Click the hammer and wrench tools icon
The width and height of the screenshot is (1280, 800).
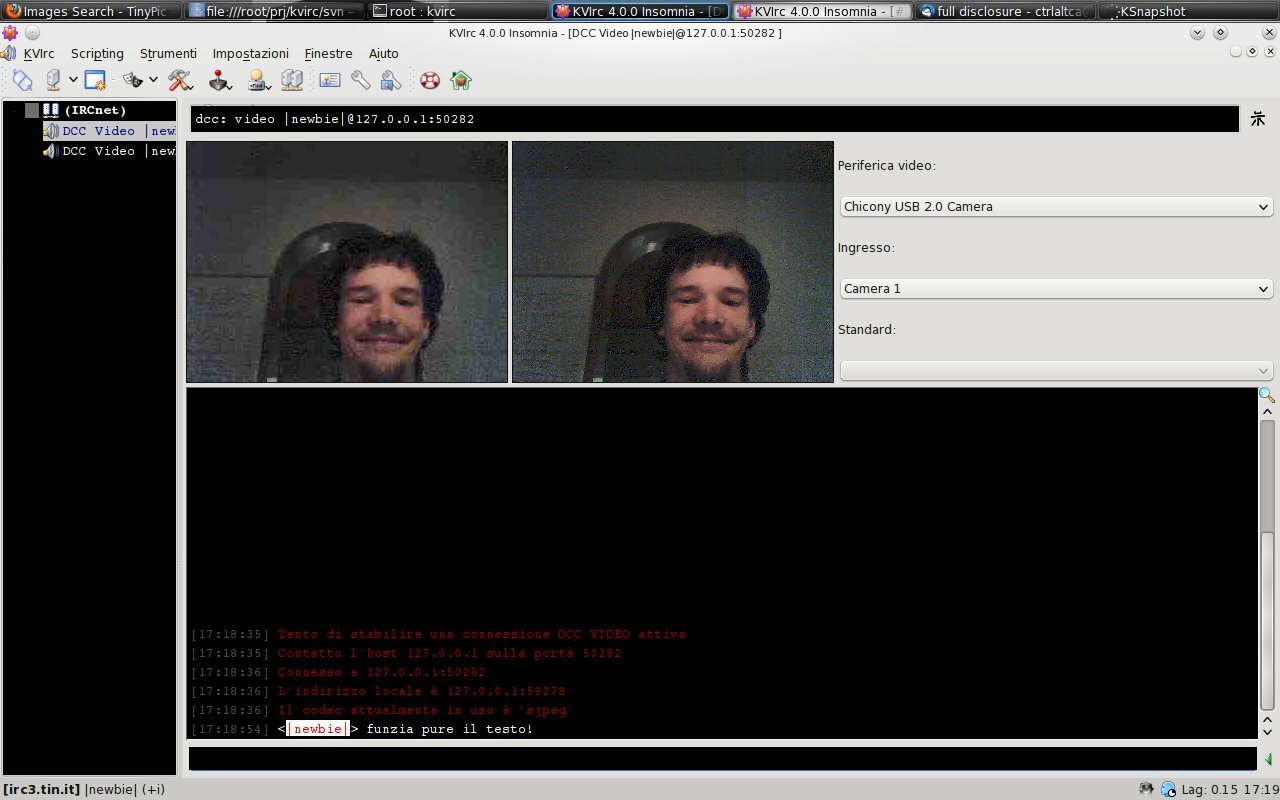180,80
